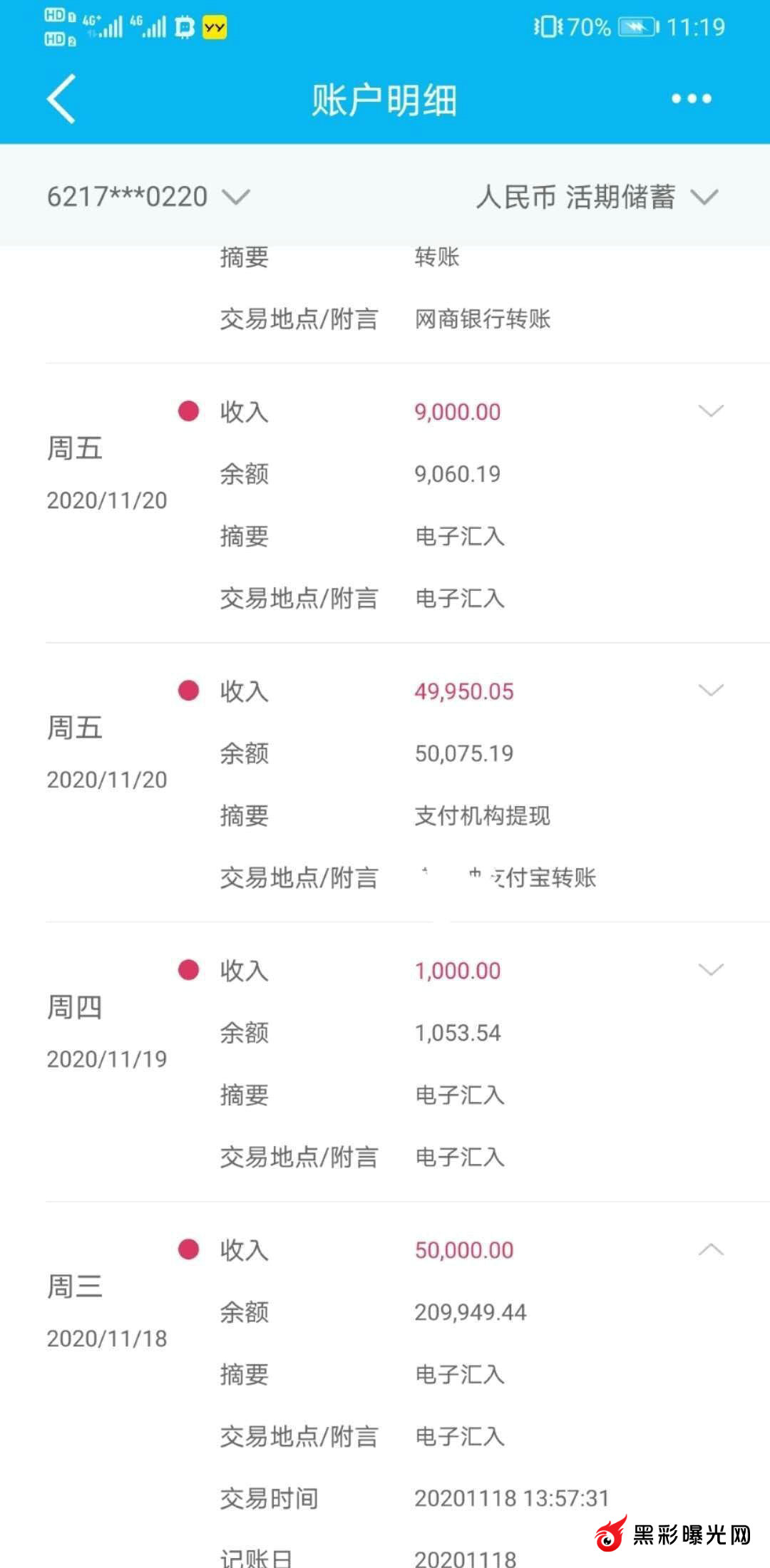Image resolution: width=770 pixels, height=1568 pixels.
Task: Select the 49,950.05 income amount
Action: click(x=464, y=691)
